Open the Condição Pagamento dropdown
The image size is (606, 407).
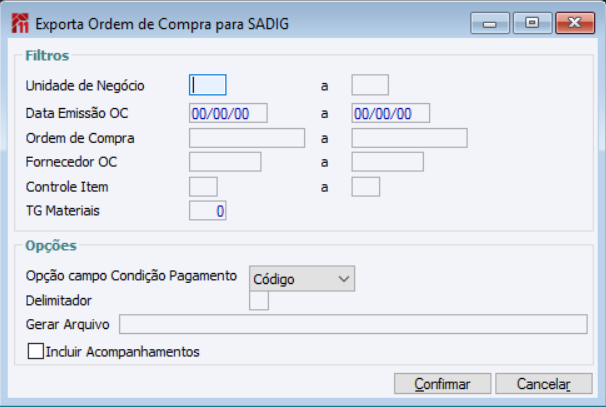302,278
